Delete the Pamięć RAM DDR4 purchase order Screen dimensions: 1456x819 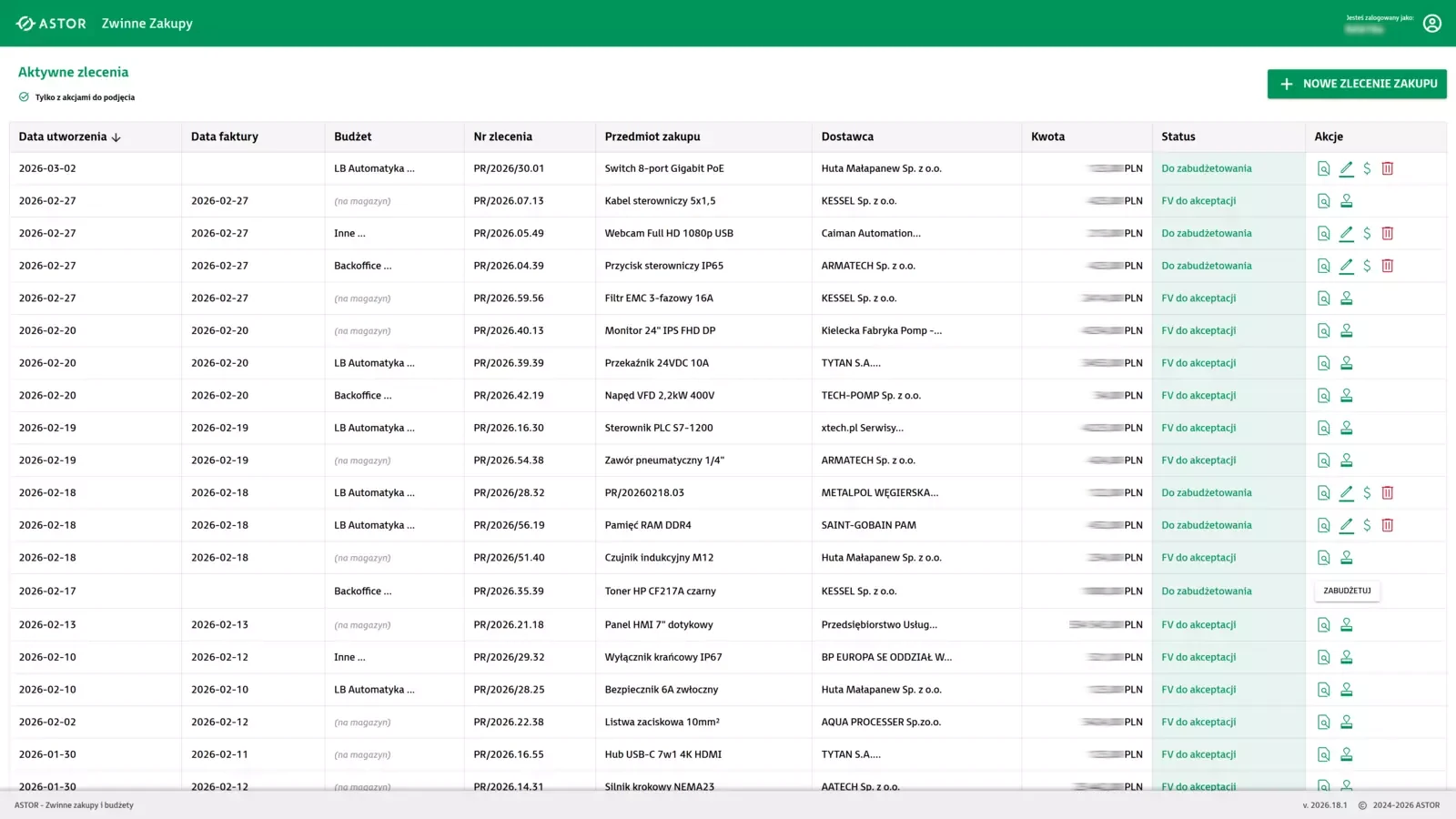pos(1387,525)
